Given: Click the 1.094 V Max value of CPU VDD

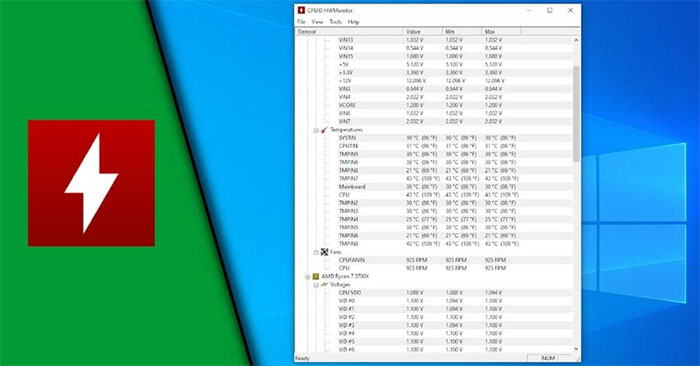Looking at the screenshot, I should click(493, 293).
